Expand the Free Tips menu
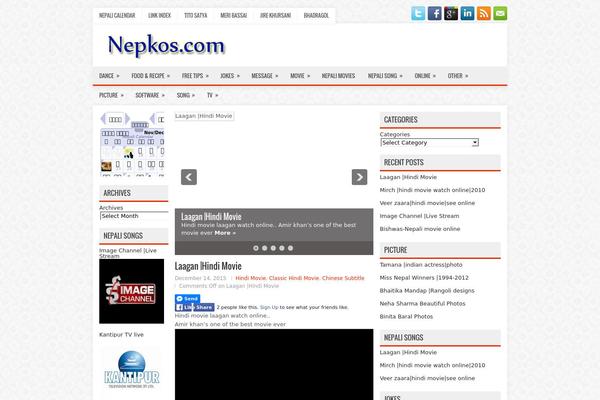 (x=195, y=76)
